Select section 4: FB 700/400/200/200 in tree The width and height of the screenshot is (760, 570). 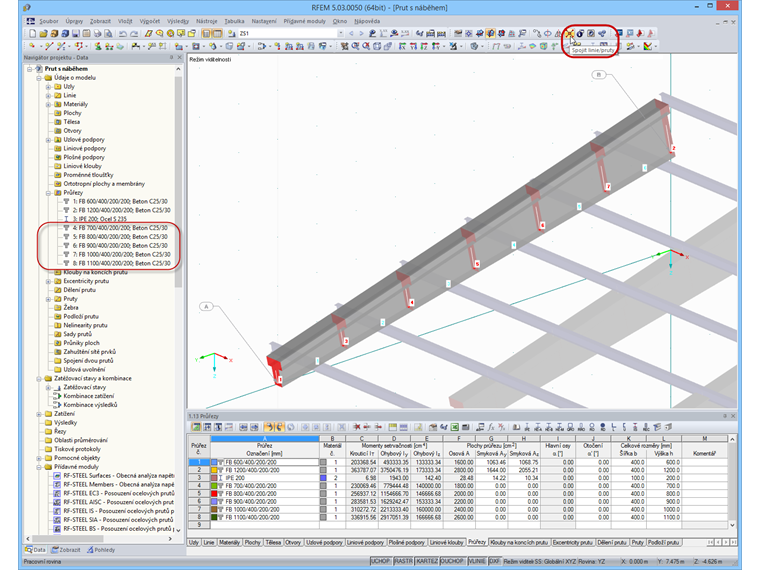tap(120, 228)
